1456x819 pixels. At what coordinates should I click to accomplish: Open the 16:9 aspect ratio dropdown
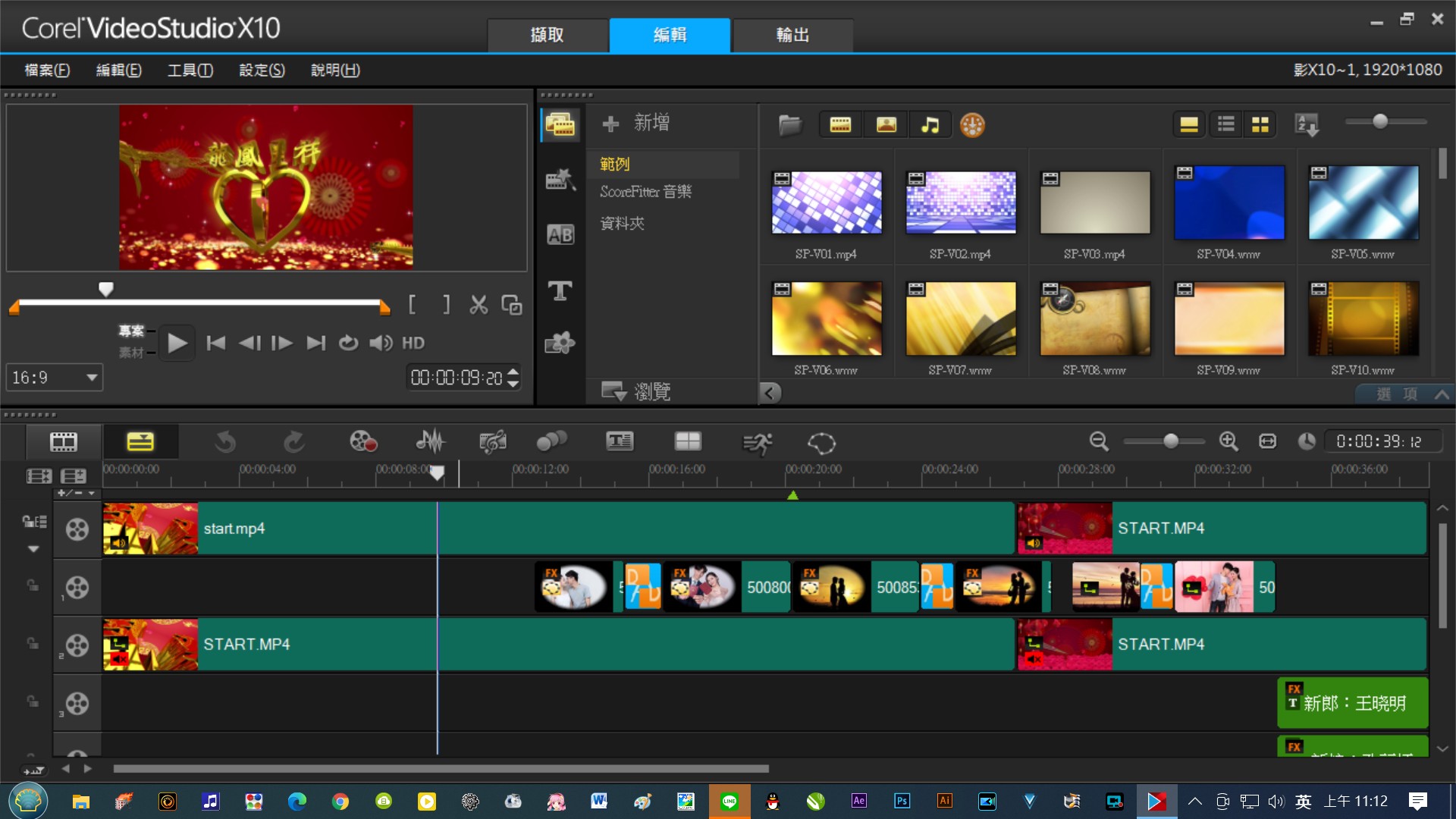tap(55, 378)
